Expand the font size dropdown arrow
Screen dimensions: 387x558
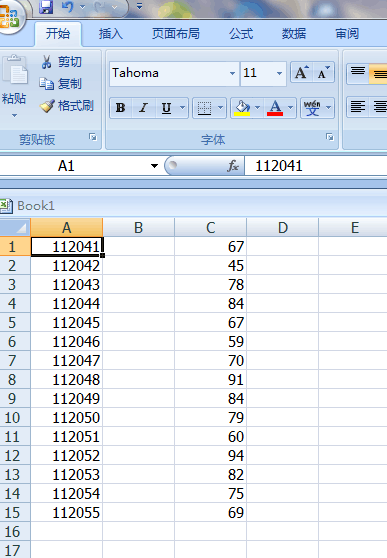(x=279, y=73)
